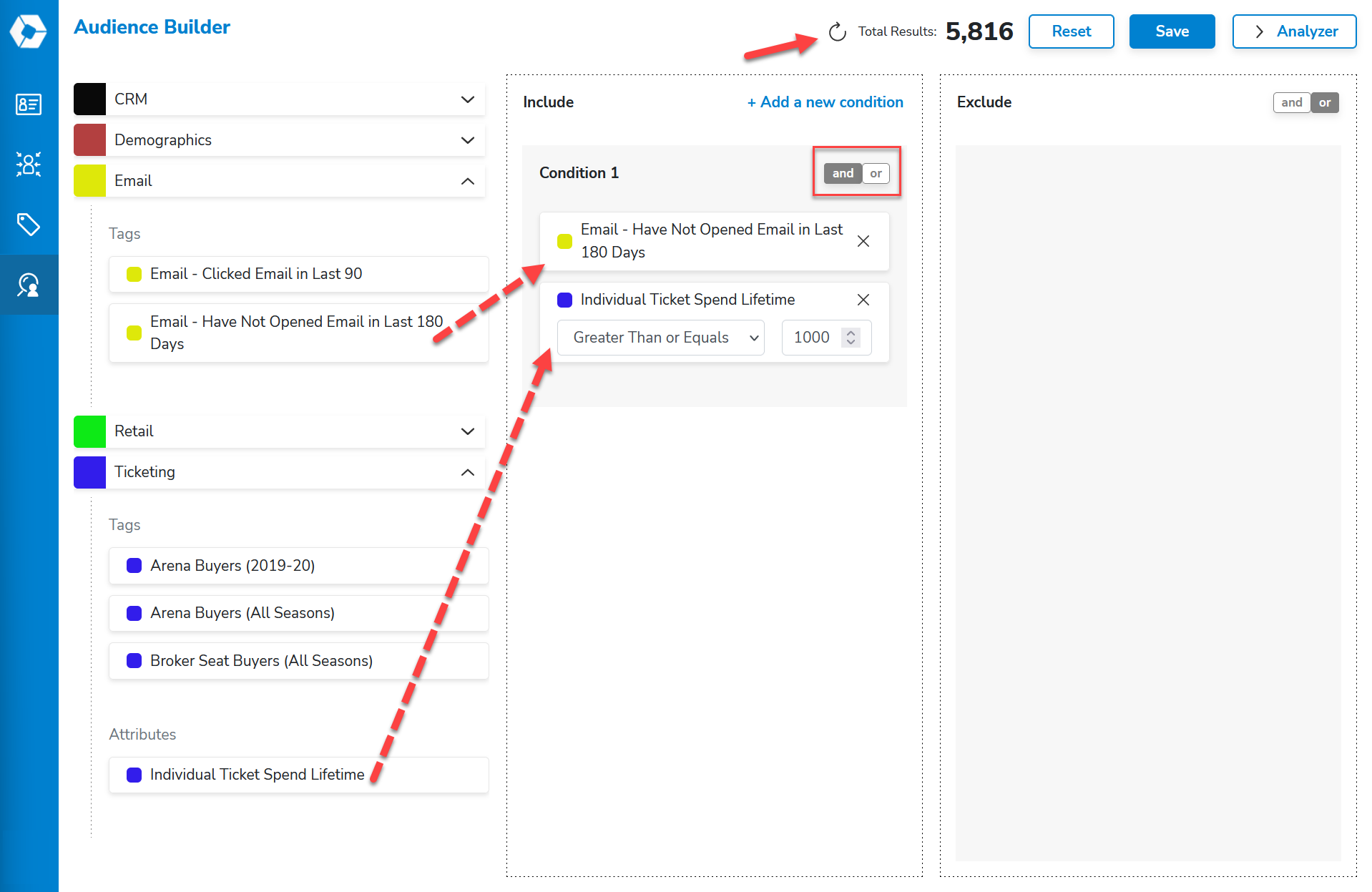The width and height of the screenshot is (1372, 892).
Task: Click the yellow dot of Clicked Email tag
Action: coord(134,275)
